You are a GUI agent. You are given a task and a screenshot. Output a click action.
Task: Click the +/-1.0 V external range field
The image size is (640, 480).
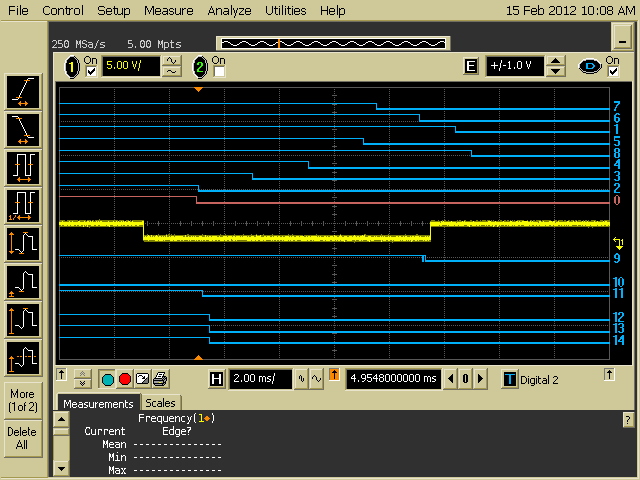tap(515, 66)
